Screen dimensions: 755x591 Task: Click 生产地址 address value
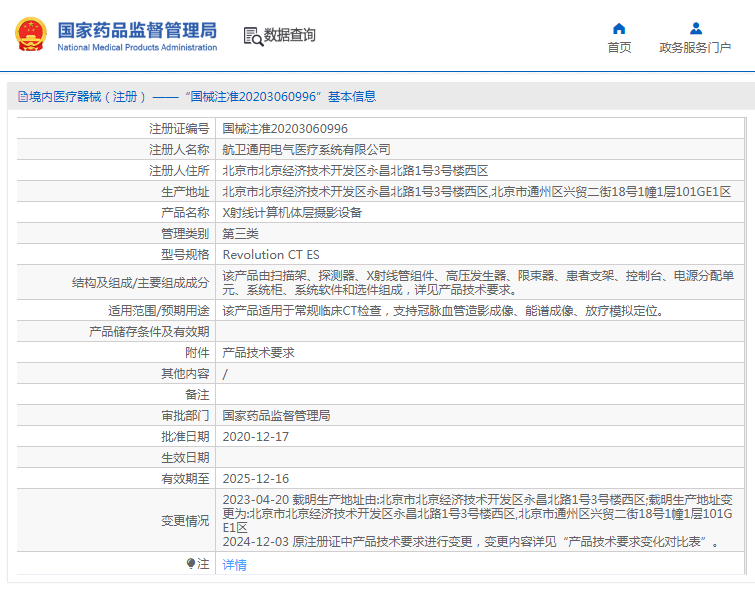(477, 192)
